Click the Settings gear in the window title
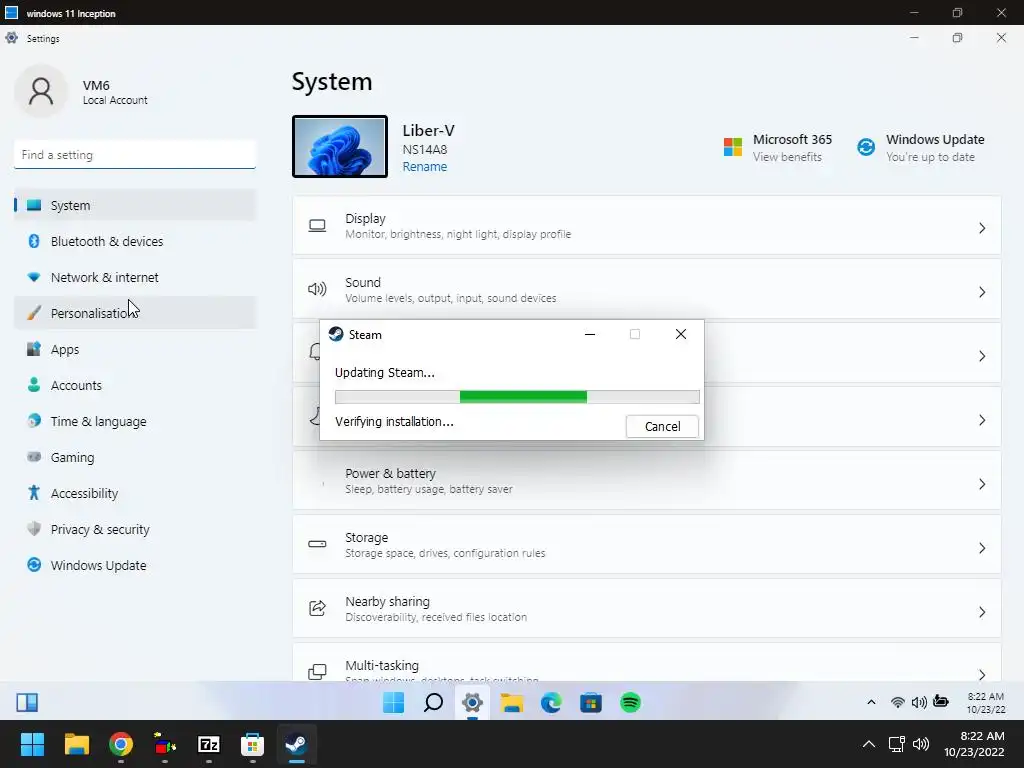The image size is (1024, 768). 12,38
